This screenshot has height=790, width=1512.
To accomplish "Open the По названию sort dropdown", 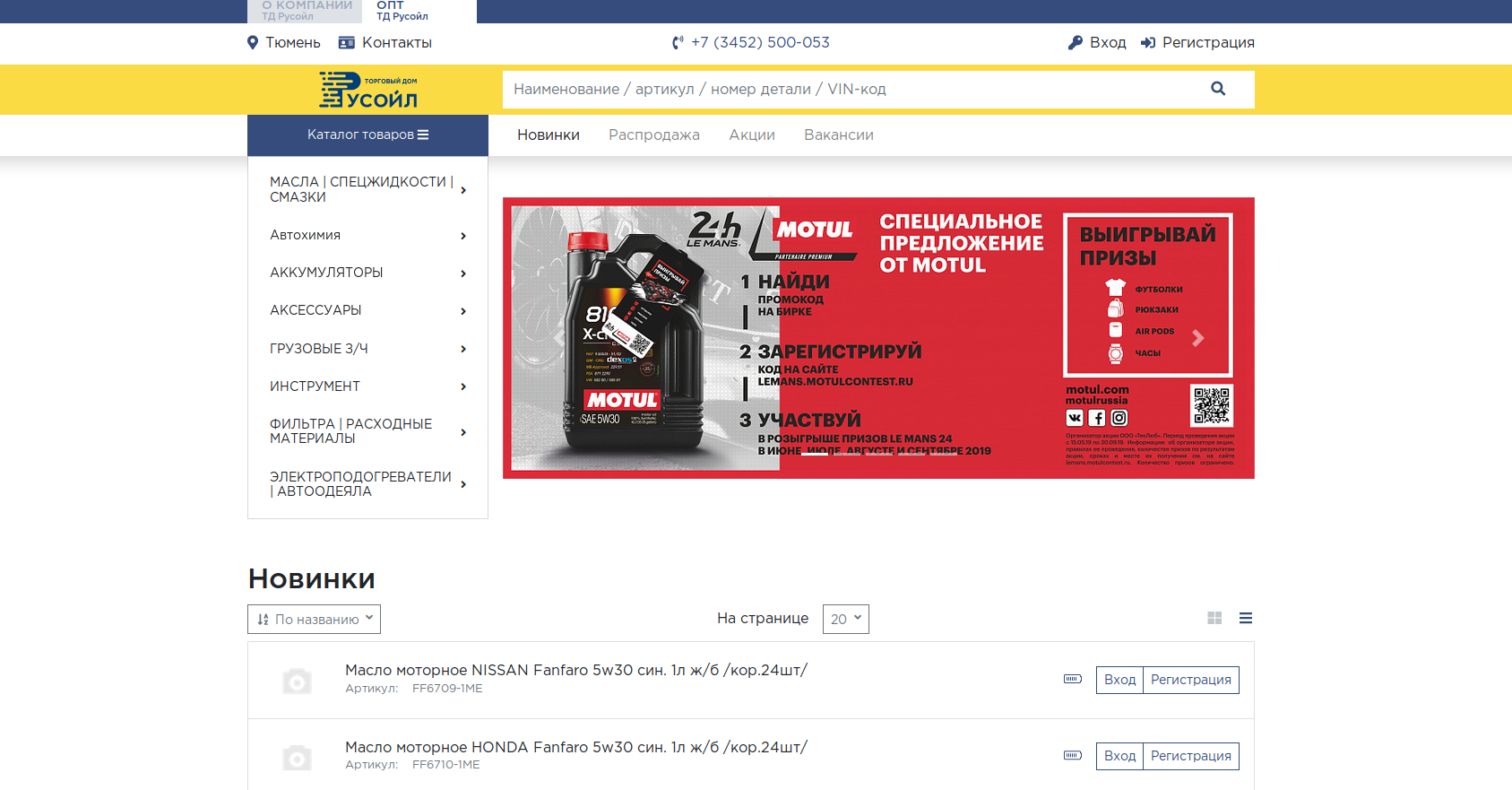I will pos(314,619).
